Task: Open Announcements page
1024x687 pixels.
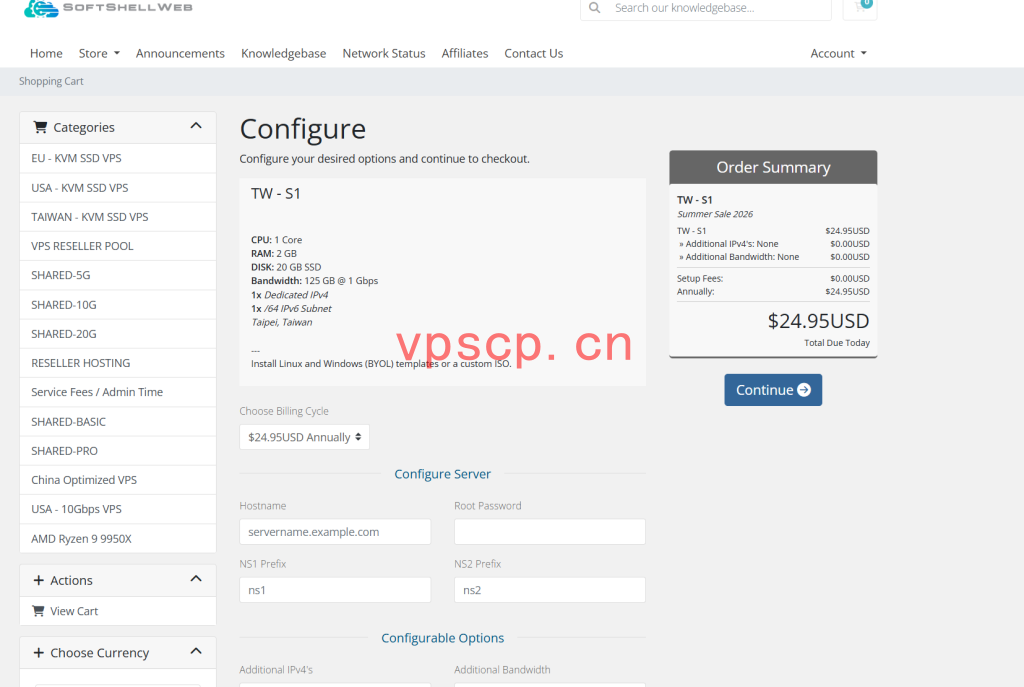Action: 180,53
